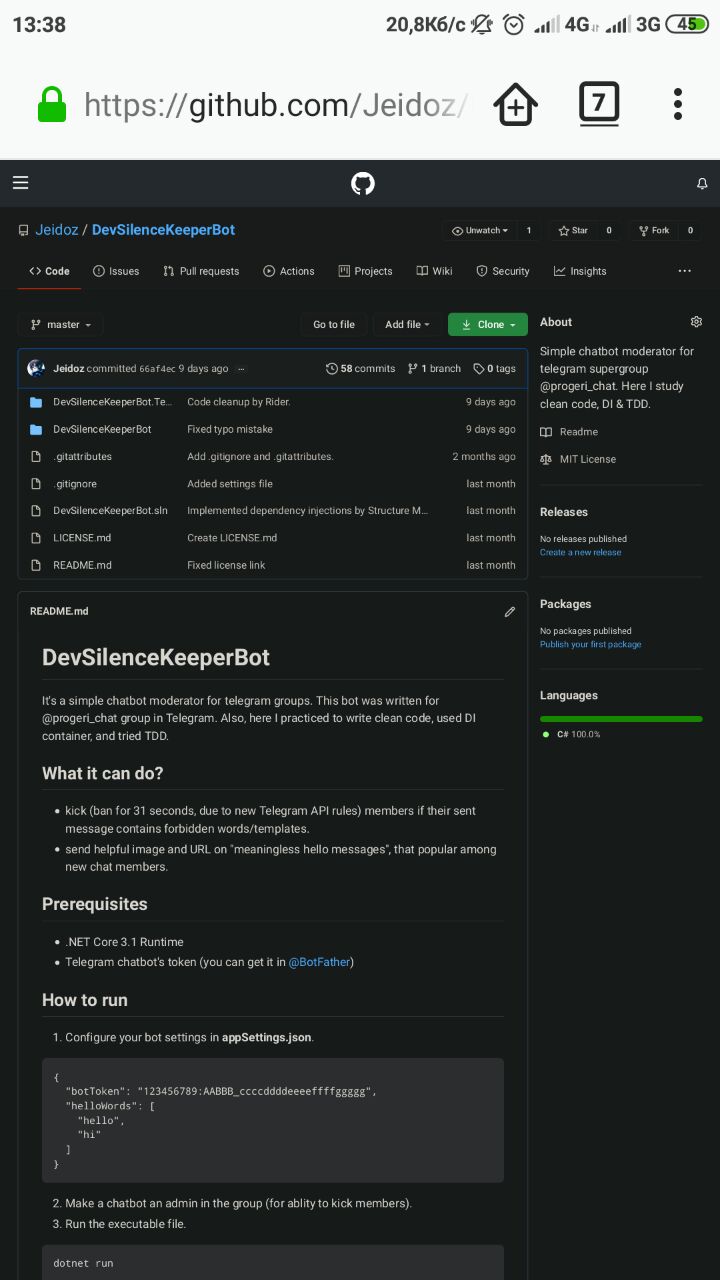This screenshot has height=1280, width=720.
Task: Open the browser three-dot menu
Action: pos(678,104)
